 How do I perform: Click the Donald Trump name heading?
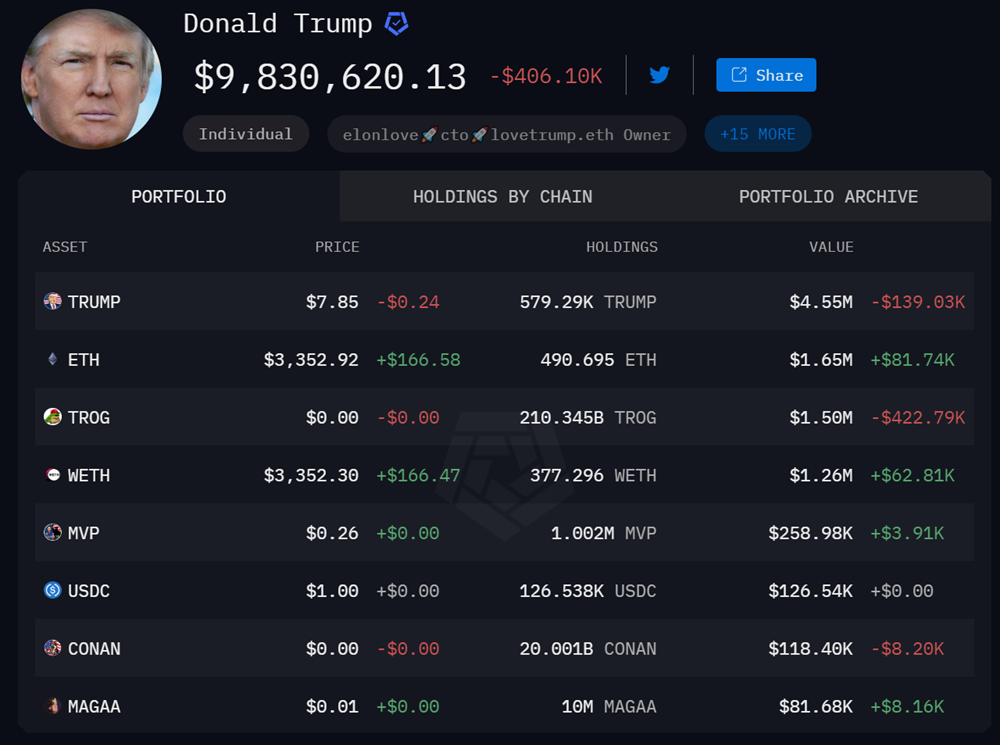pyautogui.click(x=277, y=24)
